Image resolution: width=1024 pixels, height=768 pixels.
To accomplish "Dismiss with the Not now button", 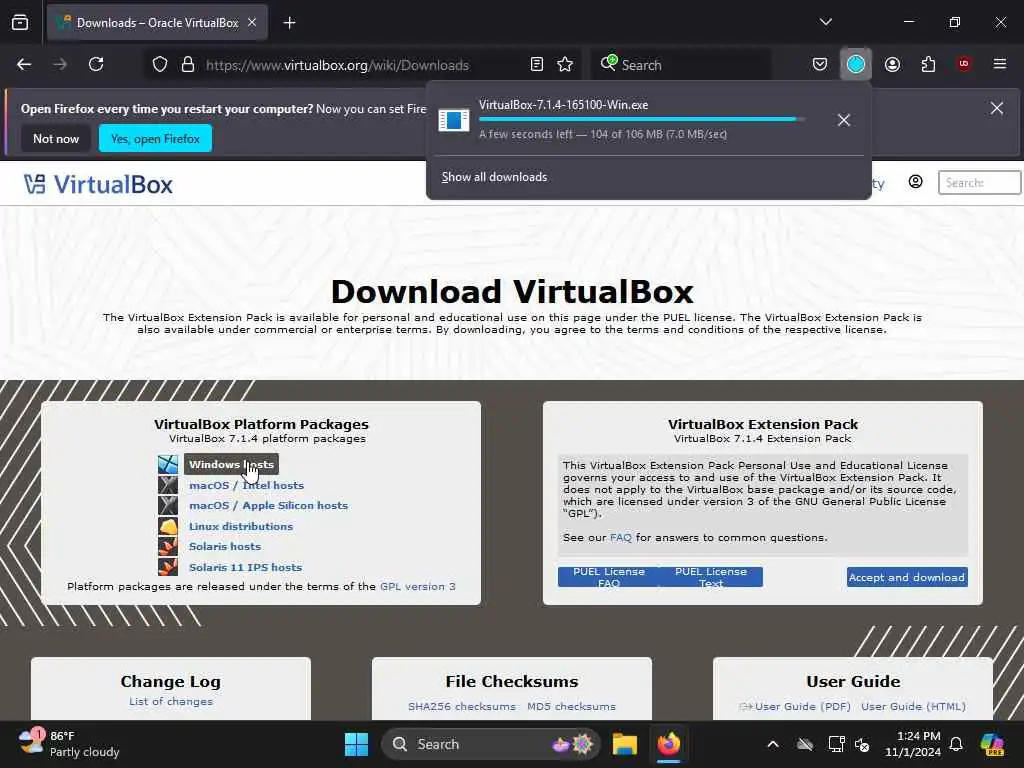I will click(56, 138).
